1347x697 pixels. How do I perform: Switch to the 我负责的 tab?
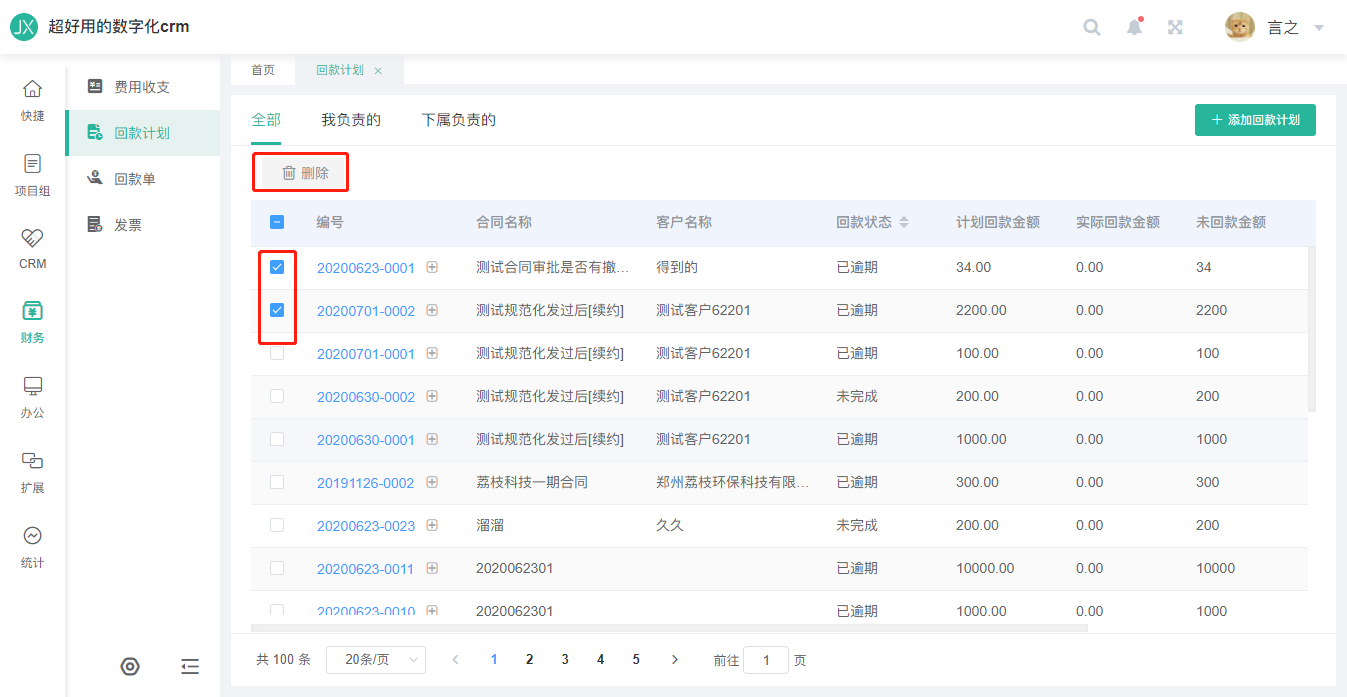[350, 120]
